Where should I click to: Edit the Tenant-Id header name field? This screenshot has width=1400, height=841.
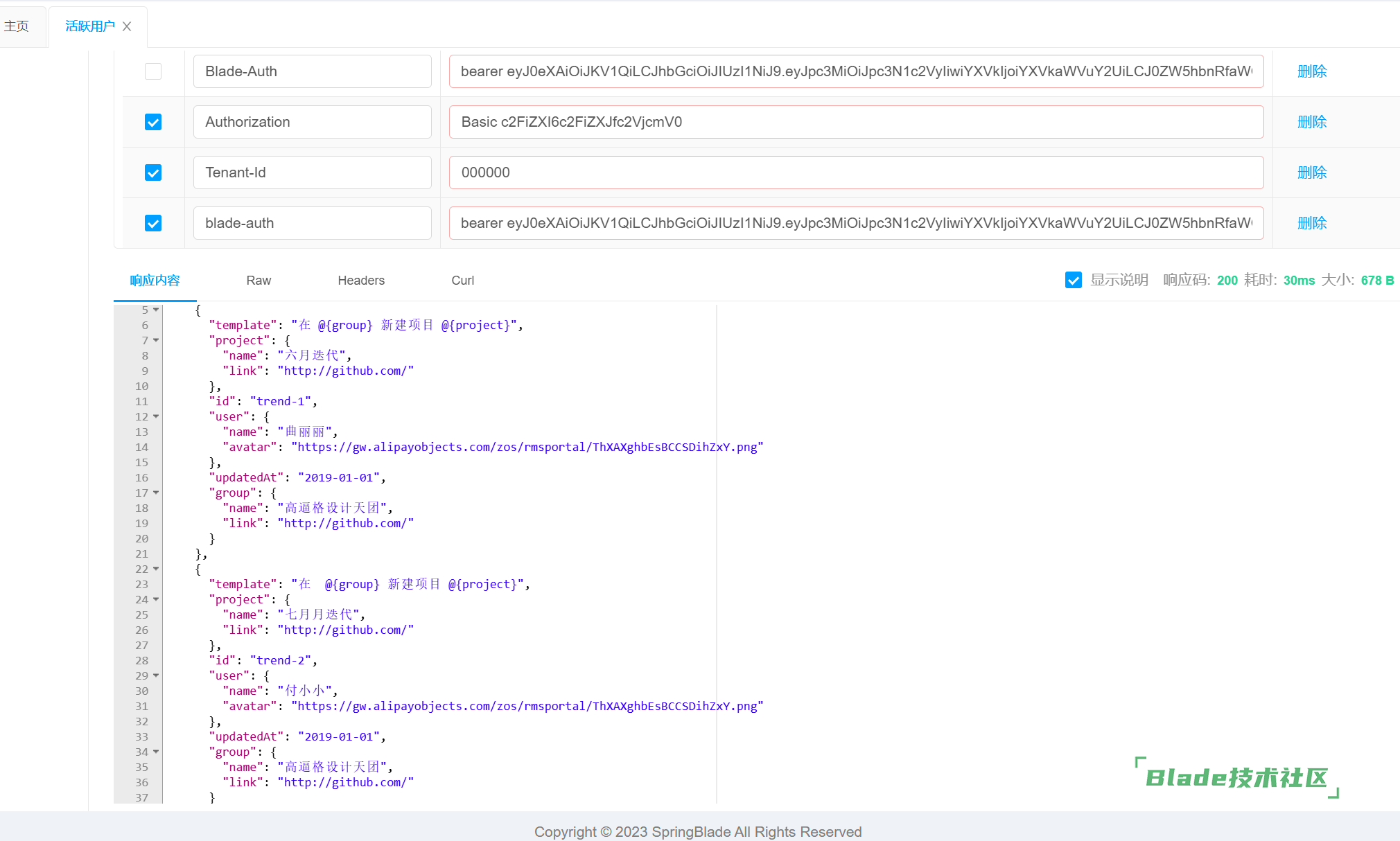click(x=313, y=172)
